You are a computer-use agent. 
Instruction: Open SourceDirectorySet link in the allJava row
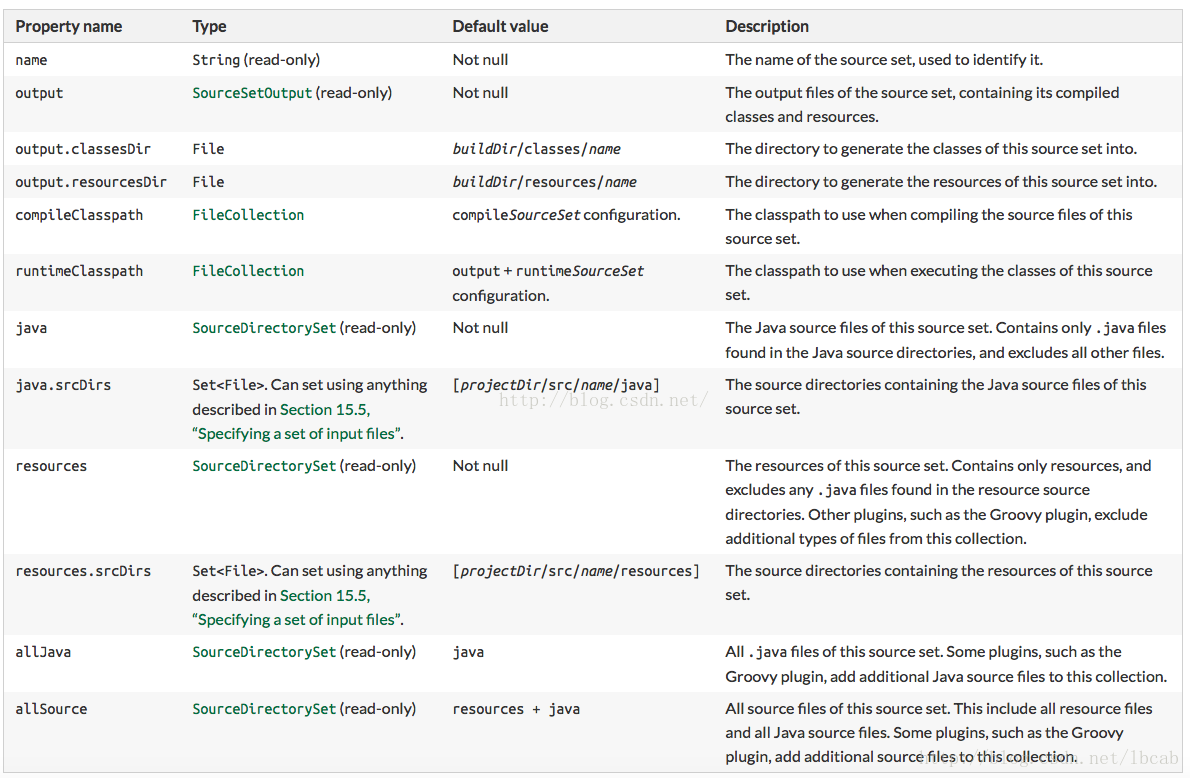[264, 652]
